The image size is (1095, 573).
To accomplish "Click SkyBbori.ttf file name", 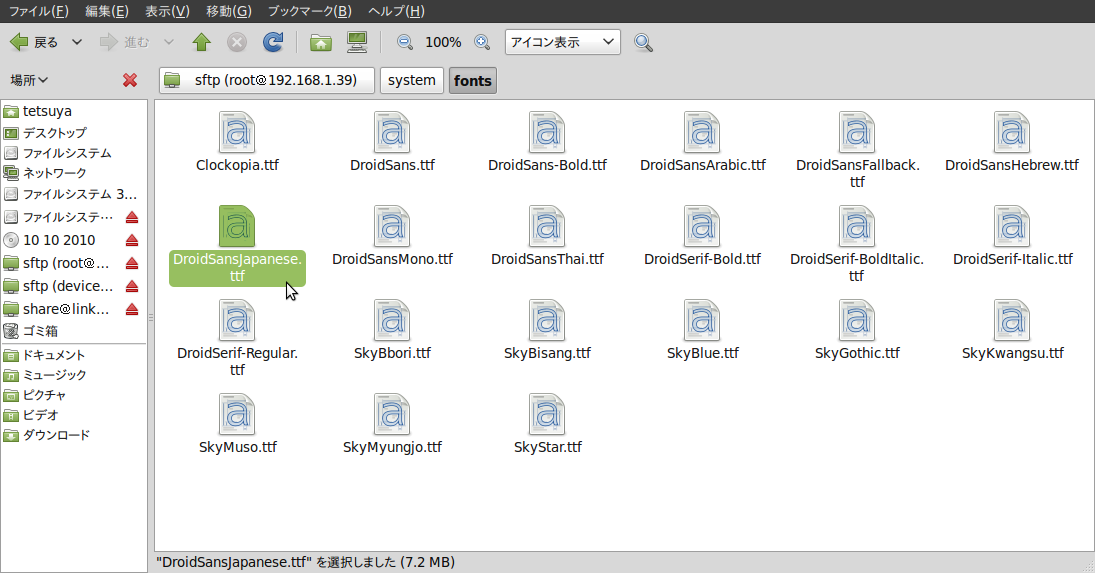I will (392, 353).
